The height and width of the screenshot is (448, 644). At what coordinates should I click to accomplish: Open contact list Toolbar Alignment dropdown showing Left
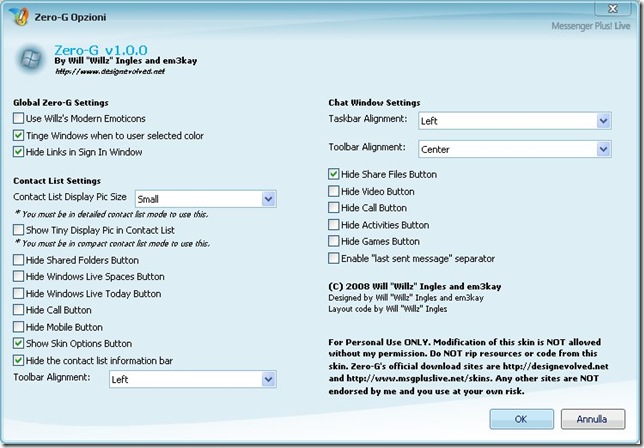[193, 379]
